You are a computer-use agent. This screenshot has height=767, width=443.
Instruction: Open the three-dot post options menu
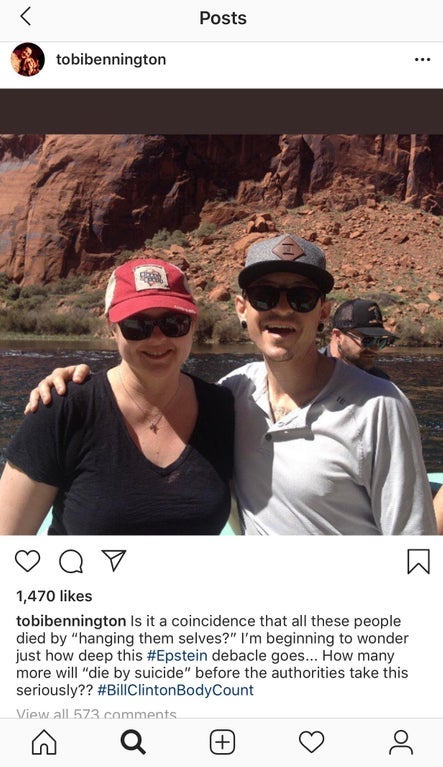point(422,60)
